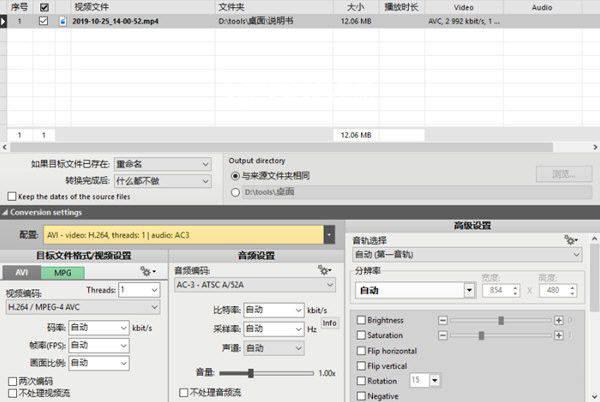
Task: Click the saturation plus button
Action: (x=559, y=335)
